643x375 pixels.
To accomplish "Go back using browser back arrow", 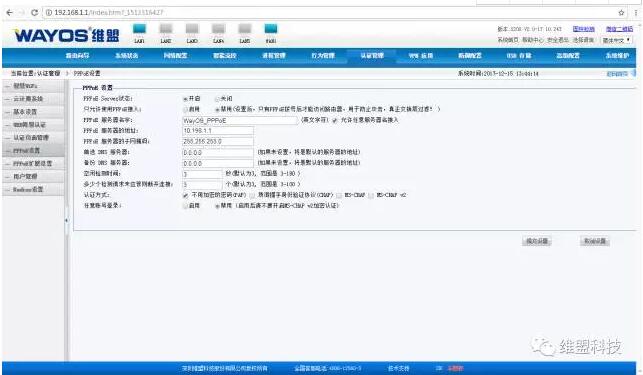I will tap(9, 13).
